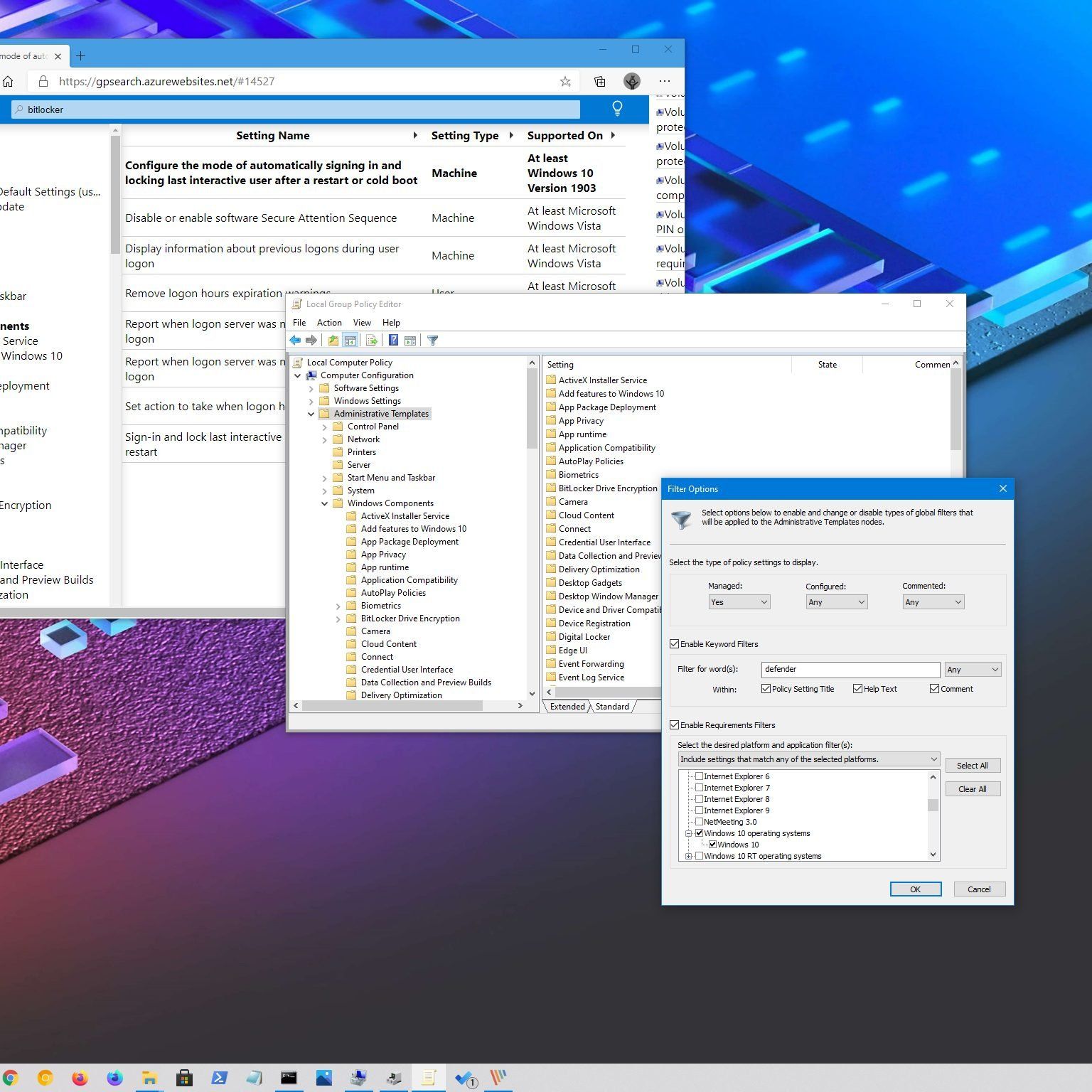Toggle the Help Text checkbox
Image resolution: width=1092 pixels, height=1092 pixels.
click(857, 689)
